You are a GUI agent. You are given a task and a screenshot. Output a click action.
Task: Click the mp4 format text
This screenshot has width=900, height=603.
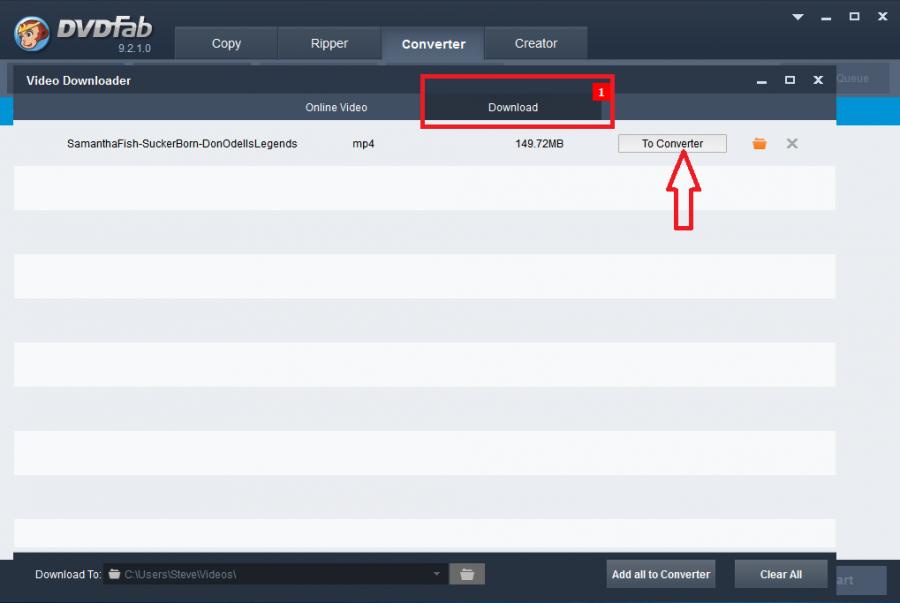pos(363,143)
